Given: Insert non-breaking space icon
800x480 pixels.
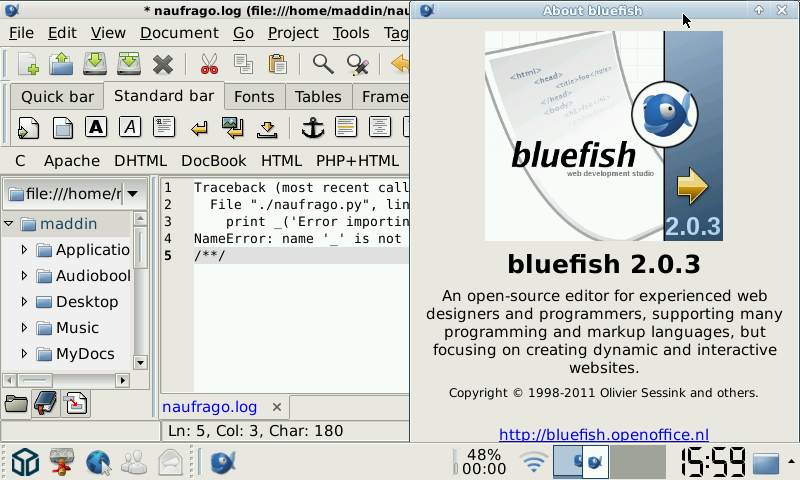Looking at the screenshot, I should pyautogui.click(x=267, y=130).
